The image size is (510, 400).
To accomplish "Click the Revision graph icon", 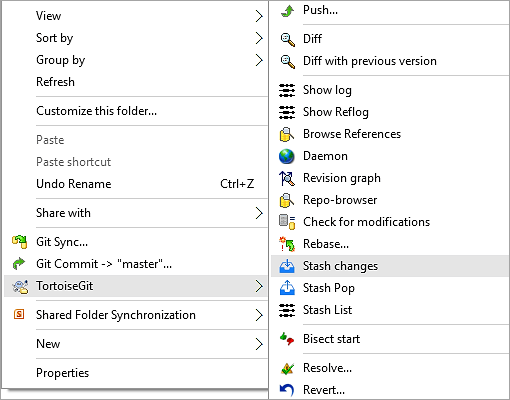I will (287, 178).
